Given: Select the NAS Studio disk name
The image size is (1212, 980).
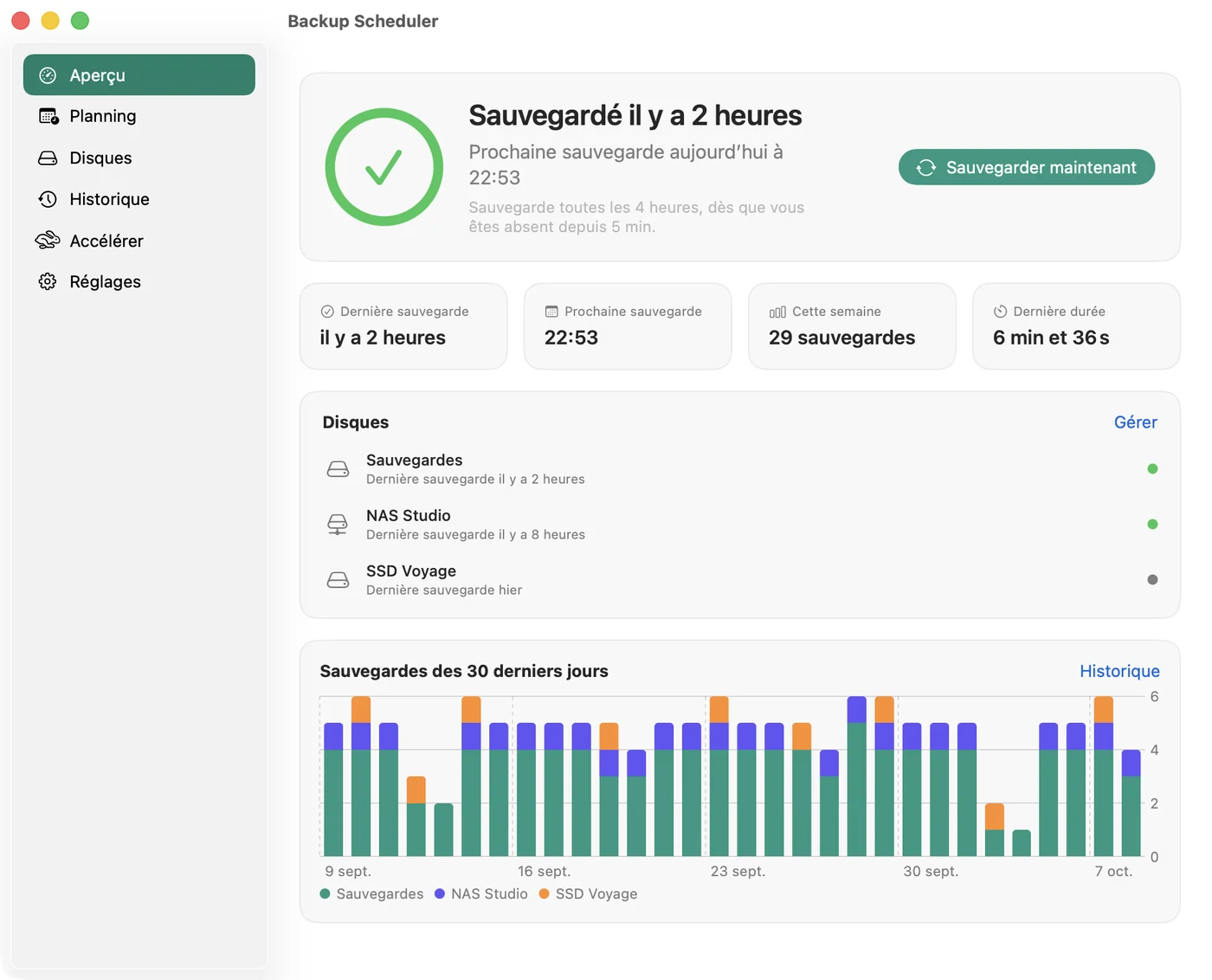Looking at the screenshot, I should (409, 515).
